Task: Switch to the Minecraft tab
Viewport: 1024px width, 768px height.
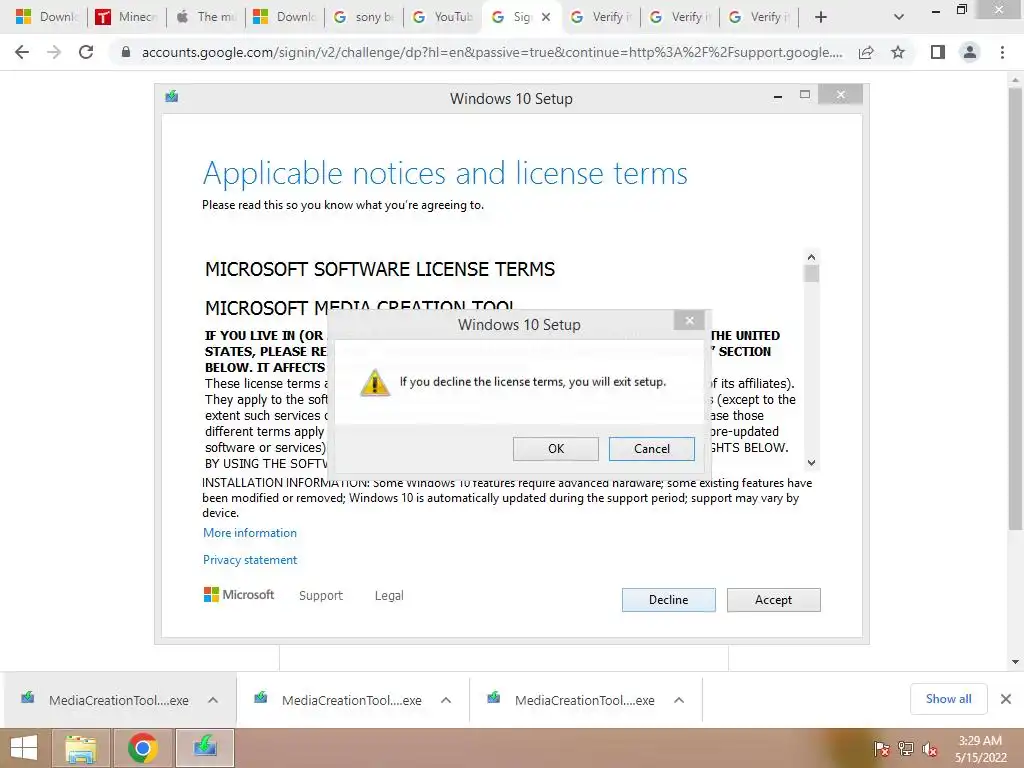Action: point(127,17)
